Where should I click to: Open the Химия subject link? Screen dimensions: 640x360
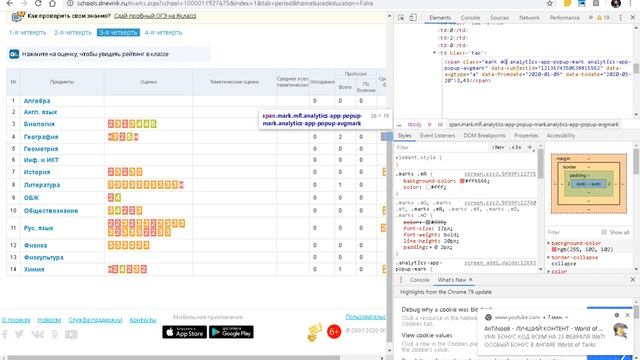click(34, 269)
